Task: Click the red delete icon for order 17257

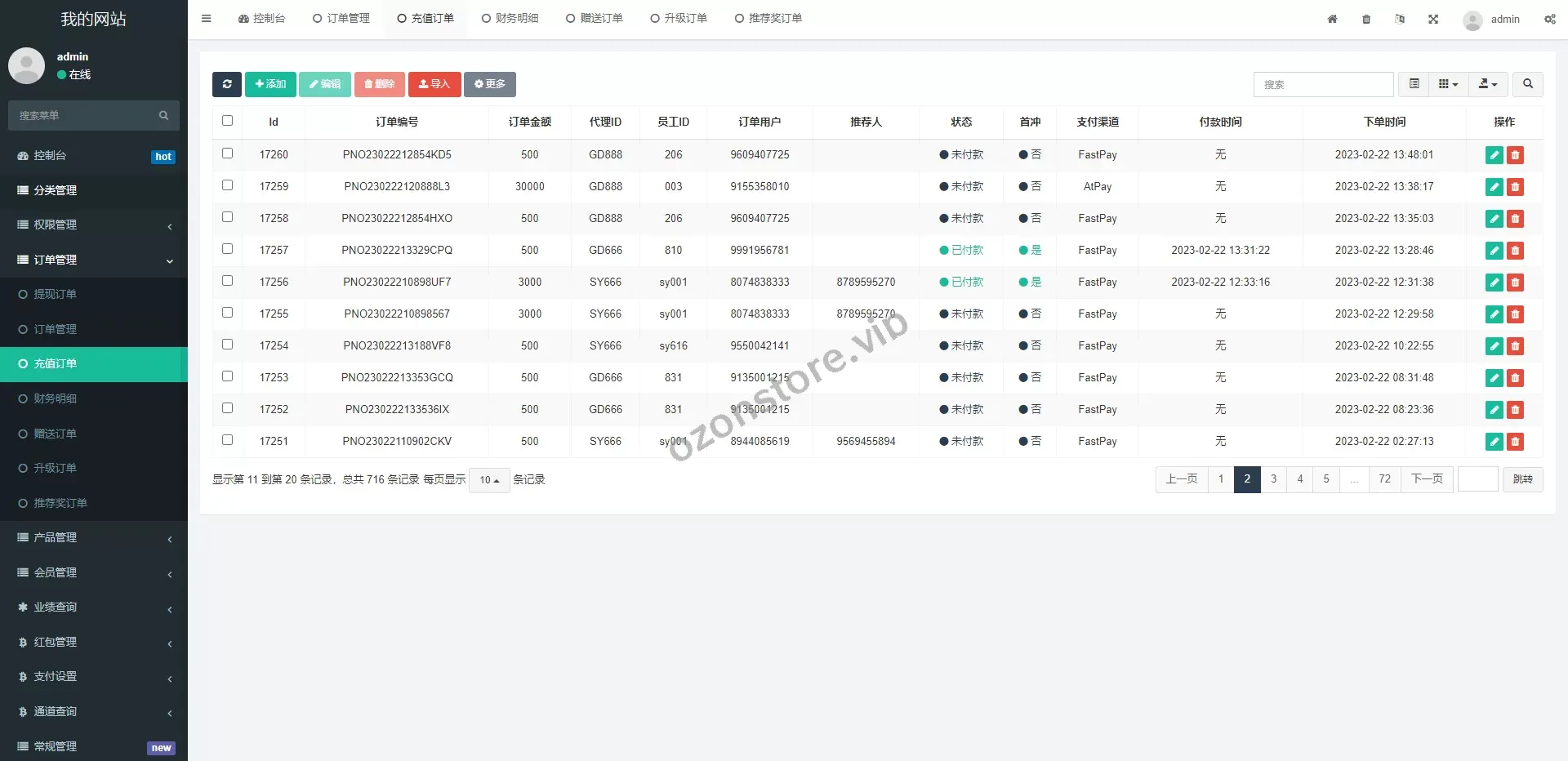Action: tap(1515, 251)
